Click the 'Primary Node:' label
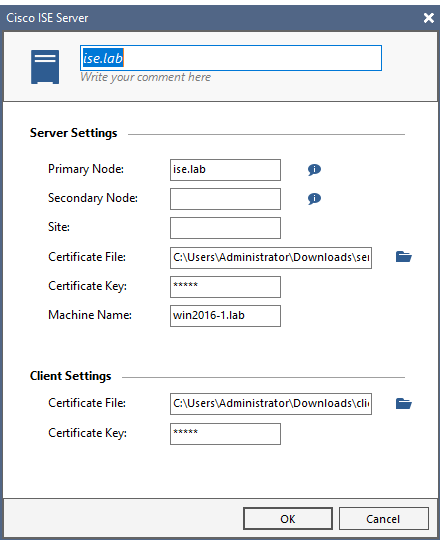This screenshot has width=440, height=540. coord(86,169)
